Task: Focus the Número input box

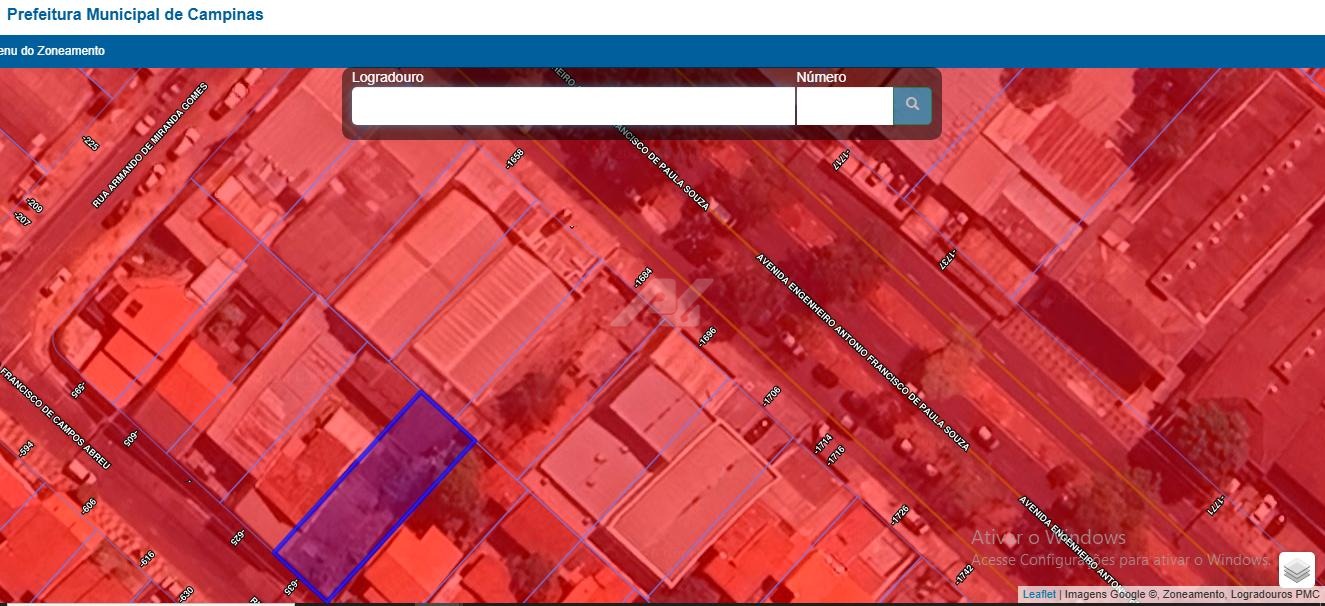Action: pyautogui.click(x=844, y=106)
